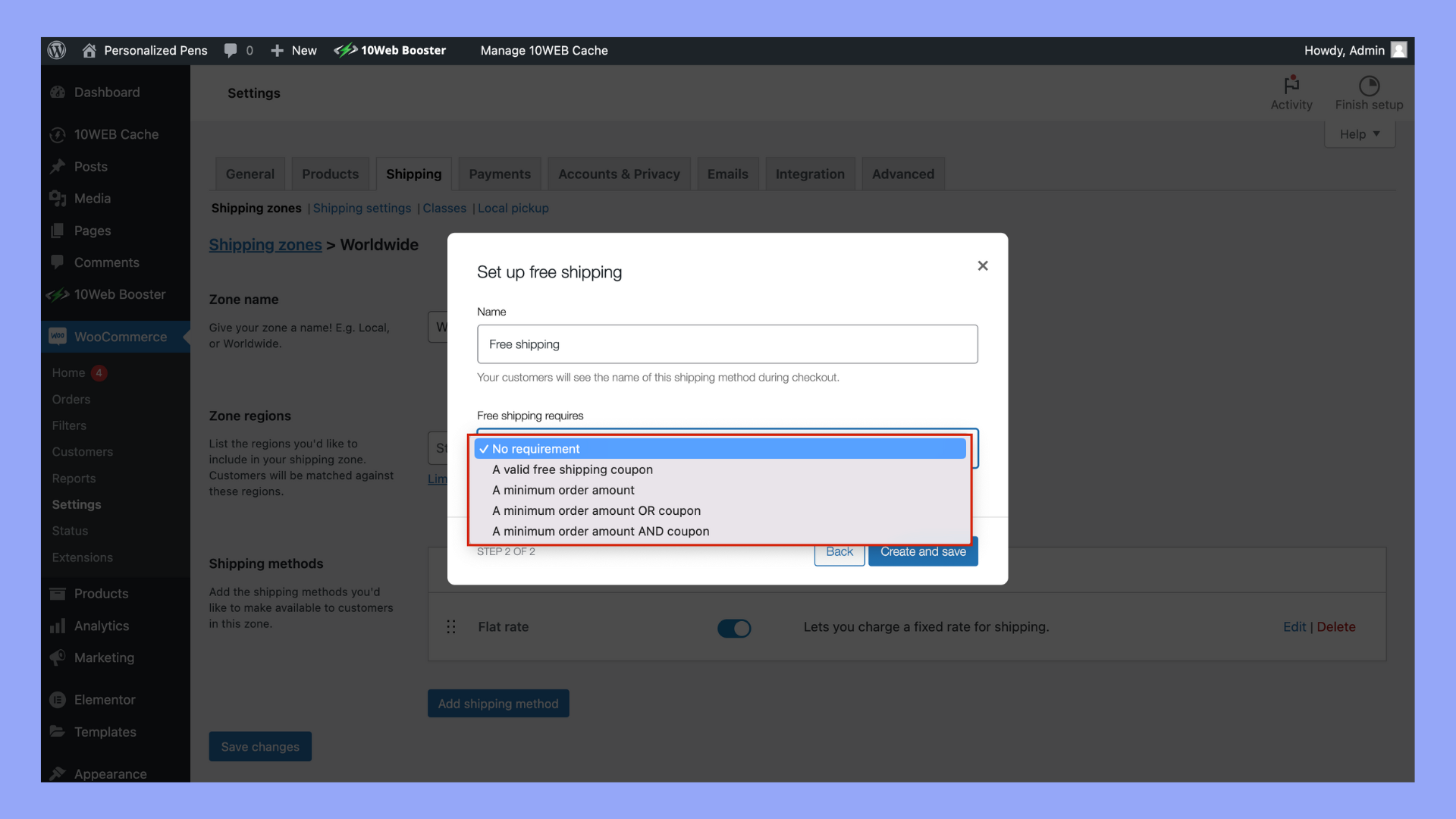Open the Activity flag icon
Viewport: 1456px width, 819px height.
coord(1291,85)
